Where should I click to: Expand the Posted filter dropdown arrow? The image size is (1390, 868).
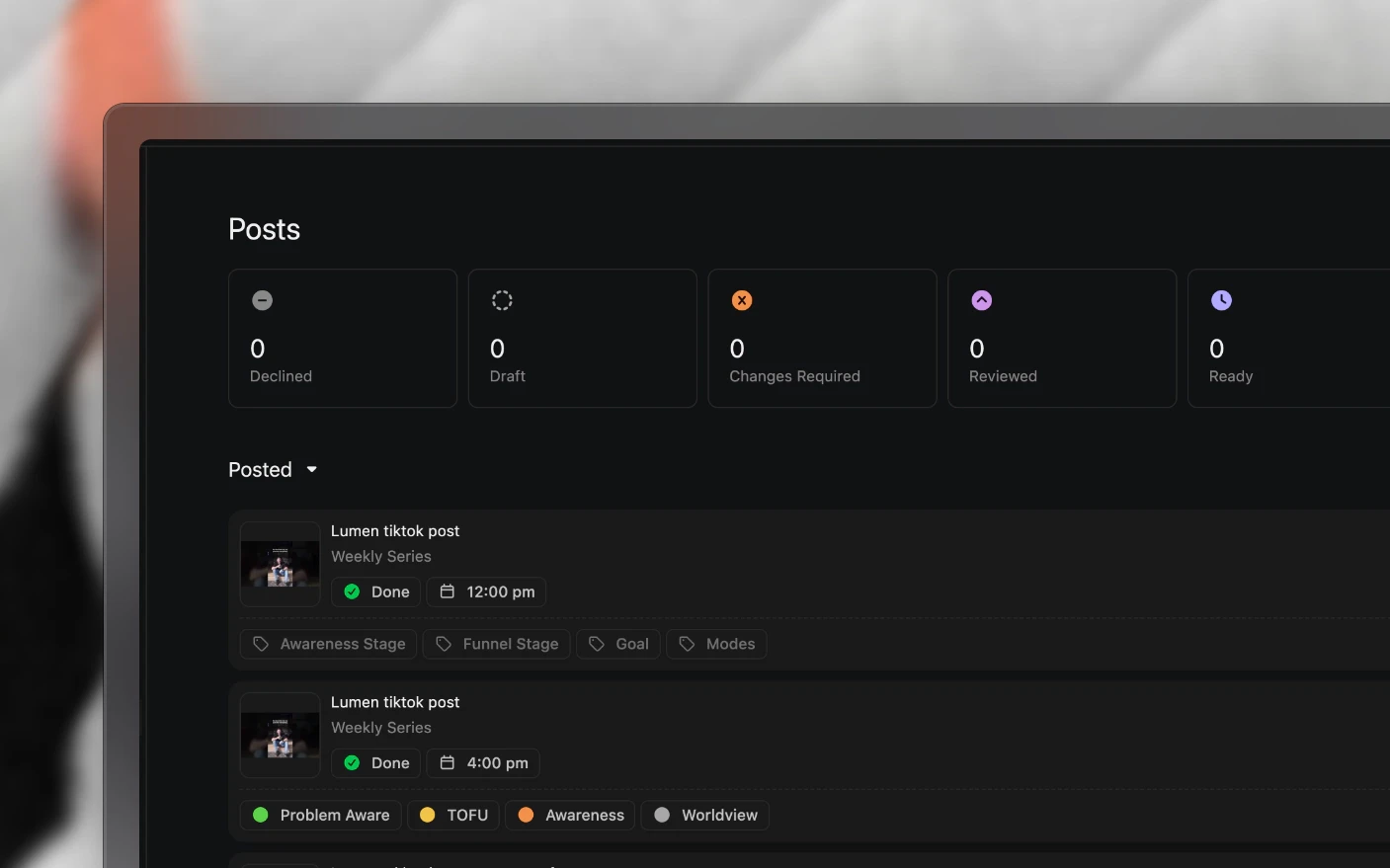coord(312,470)
